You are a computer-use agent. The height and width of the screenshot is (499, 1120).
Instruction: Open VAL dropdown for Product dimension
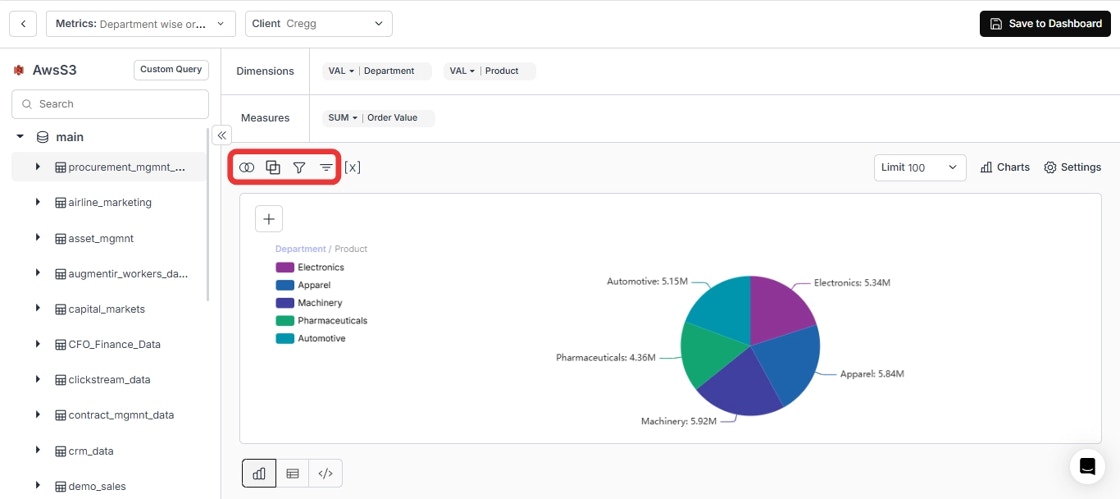462,71
